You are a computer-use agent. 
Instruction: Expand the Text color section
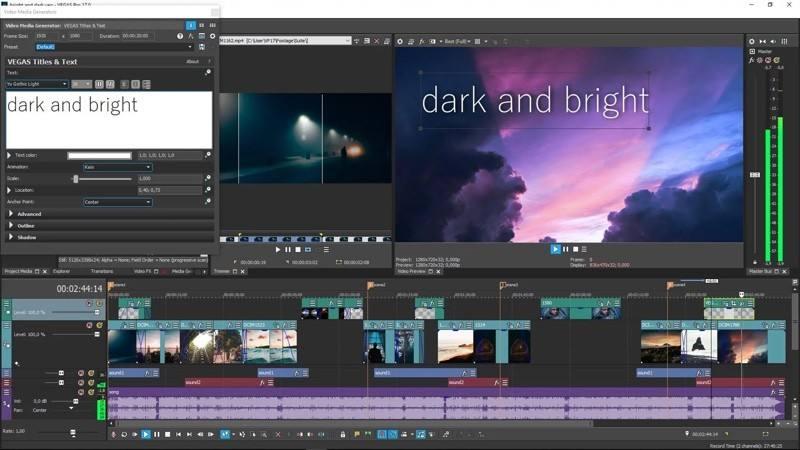9,155
